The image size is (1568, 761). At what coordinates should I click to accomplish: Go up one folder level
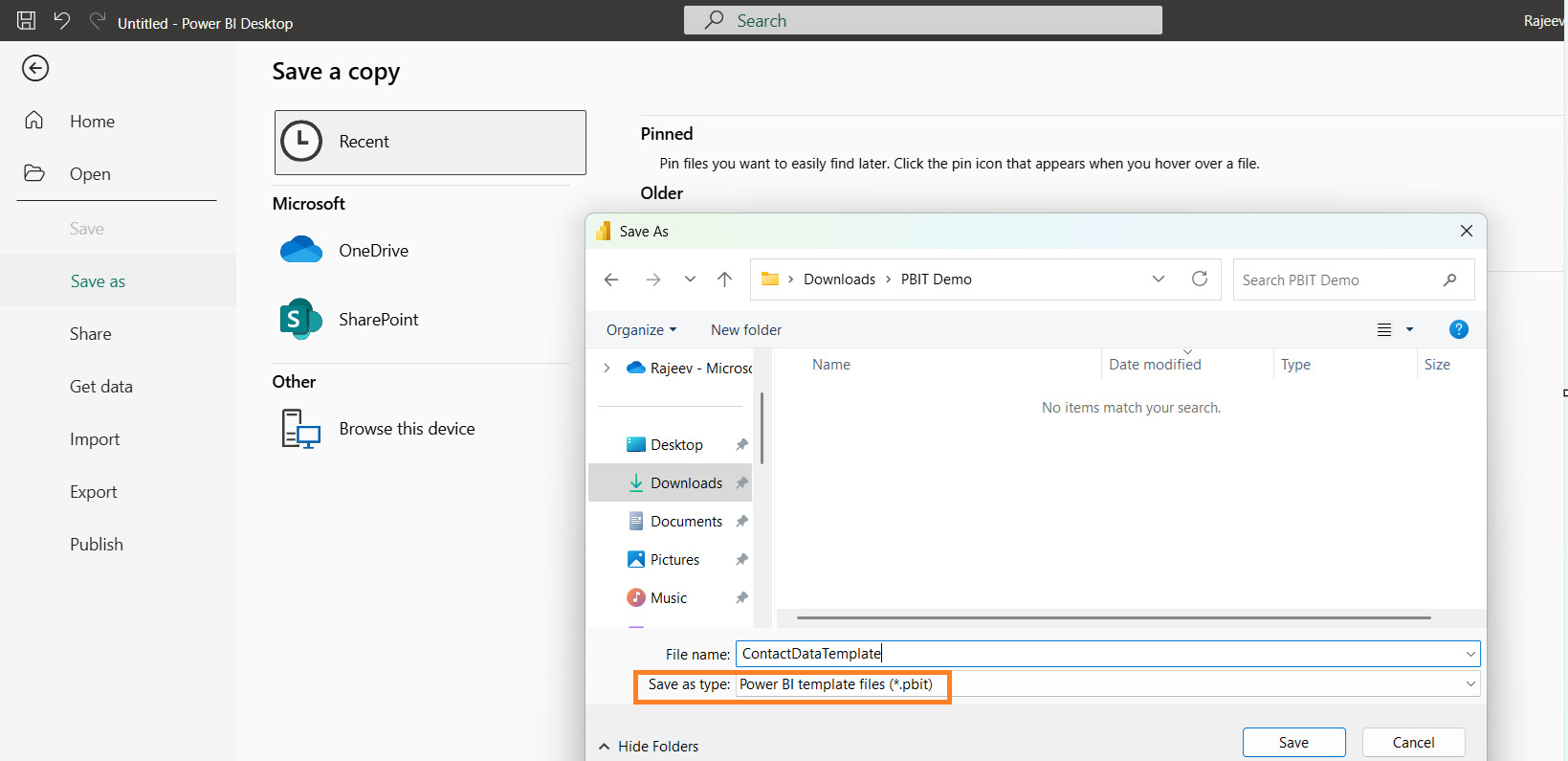click(724, 280)
